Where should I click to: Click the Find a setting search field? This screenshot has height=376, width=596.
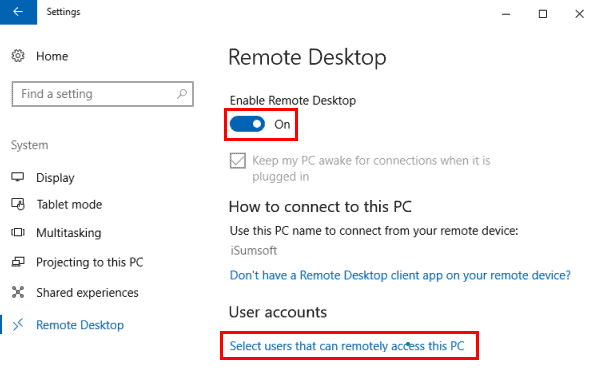point(103,94)
